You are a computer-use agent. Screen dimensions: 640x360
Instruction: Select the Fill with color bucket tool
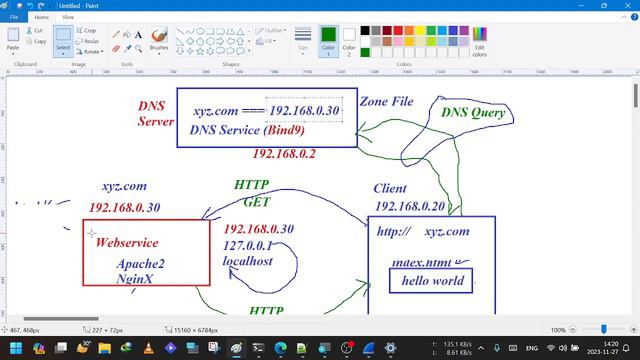127,35
